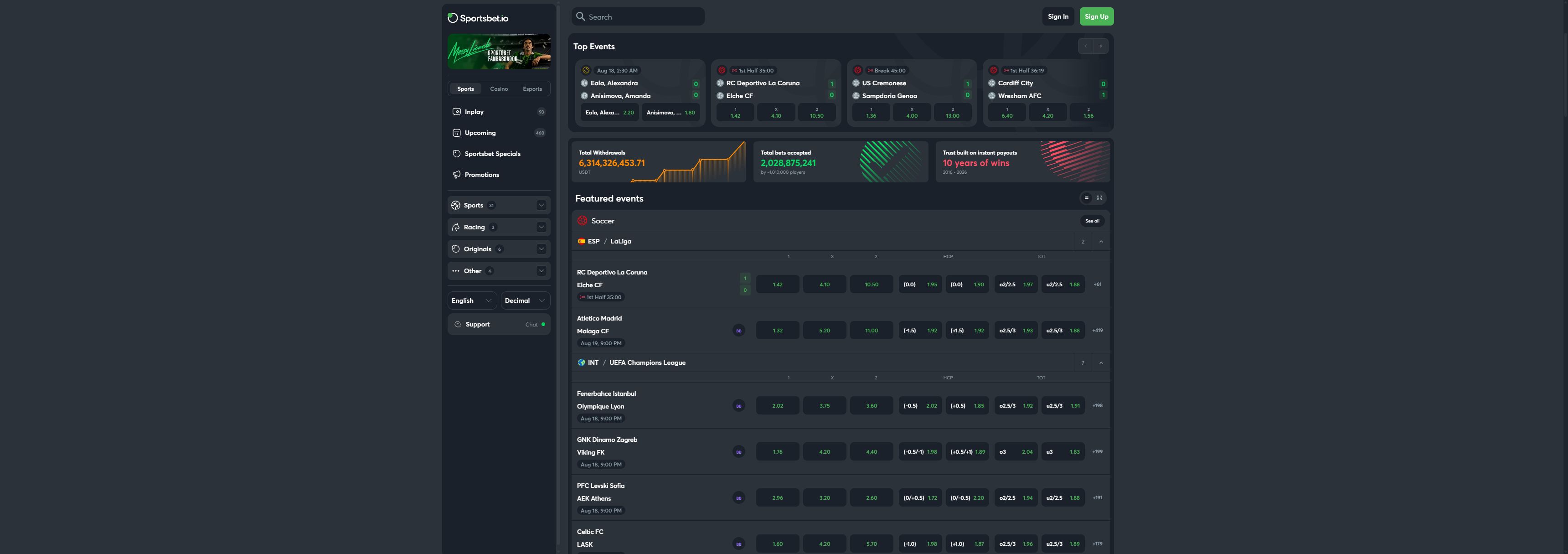Click the search magnifier icon
Viewport: 1568px width, 554px height.
pyautogui.click(x=581, y=16)
